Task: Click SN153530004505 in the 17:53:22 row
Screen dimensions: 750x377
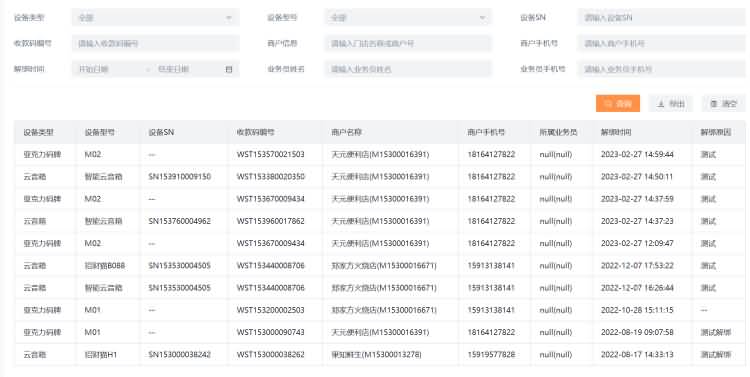Action: pyautogui.click(x=179, y=266)
